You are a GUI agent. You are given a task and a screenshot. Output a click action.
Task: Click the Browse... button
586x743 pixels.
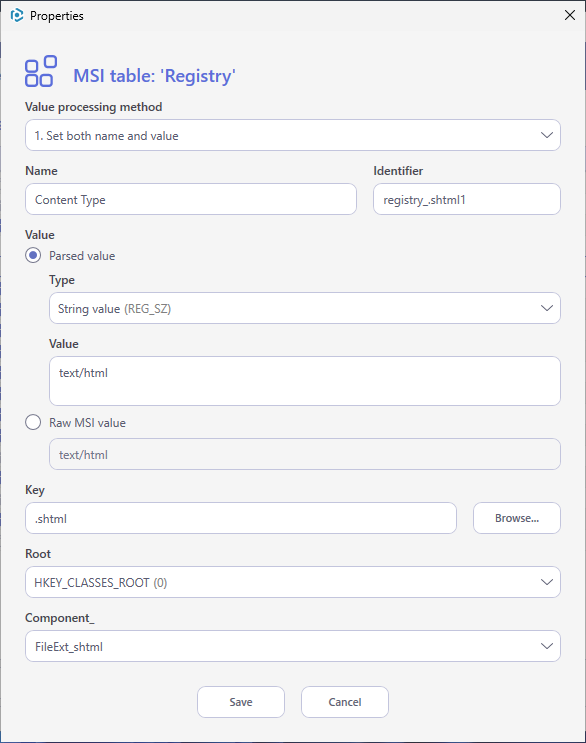click(x=517, y=518)
